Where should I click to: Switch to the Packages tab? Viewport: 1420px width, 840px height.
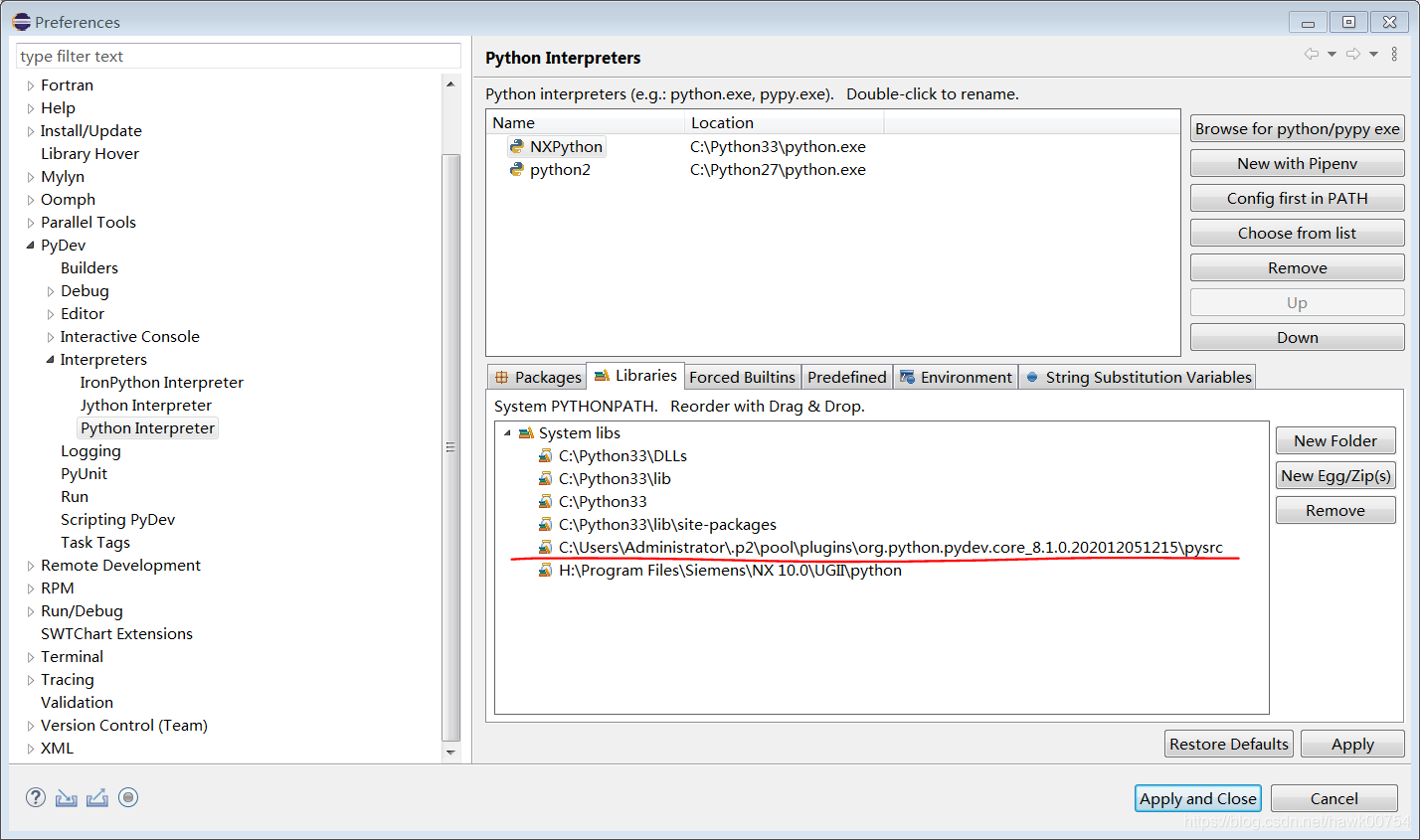[538, 378]
